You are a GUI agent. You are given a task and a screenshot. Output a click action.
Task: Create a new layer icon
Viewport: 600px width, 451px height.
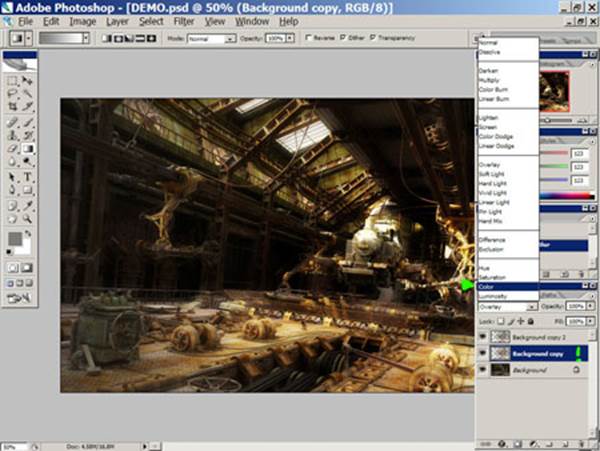(x=565, y=444)
